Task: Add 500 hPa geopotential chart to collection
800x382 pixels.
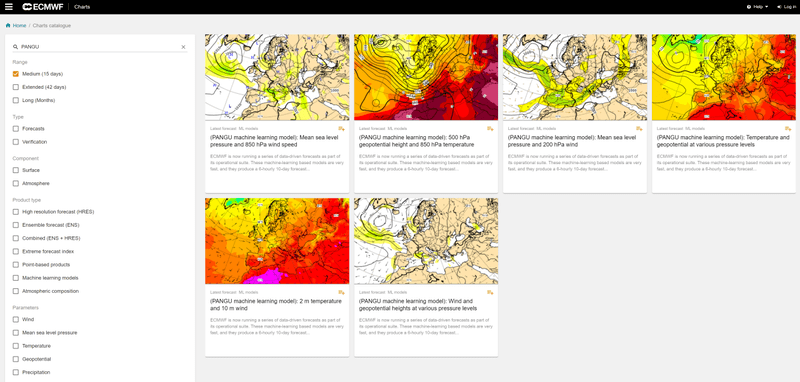Action: point(490,129)
